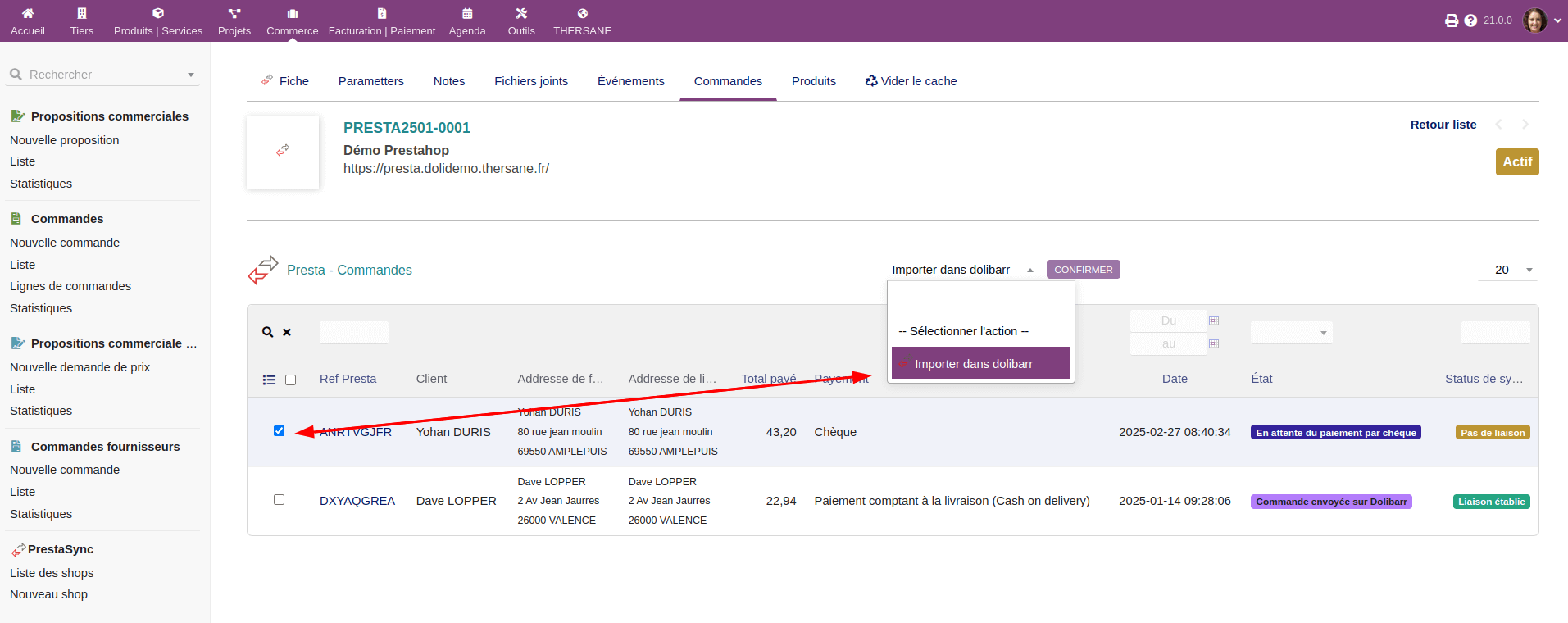
Task: Click the Ref Presta filter input field
Action: pyautogui.click(x=354, y=332)
